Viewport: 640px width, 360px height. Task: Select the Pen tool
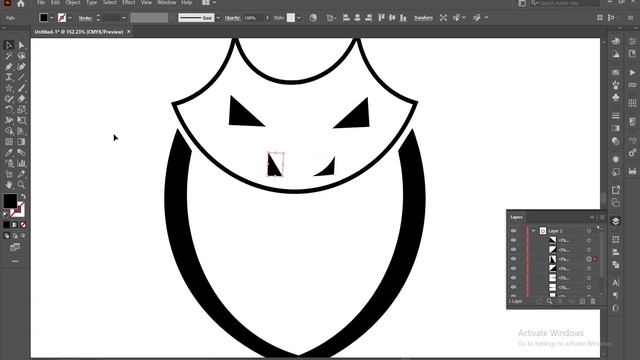click(x=9, y=67)
